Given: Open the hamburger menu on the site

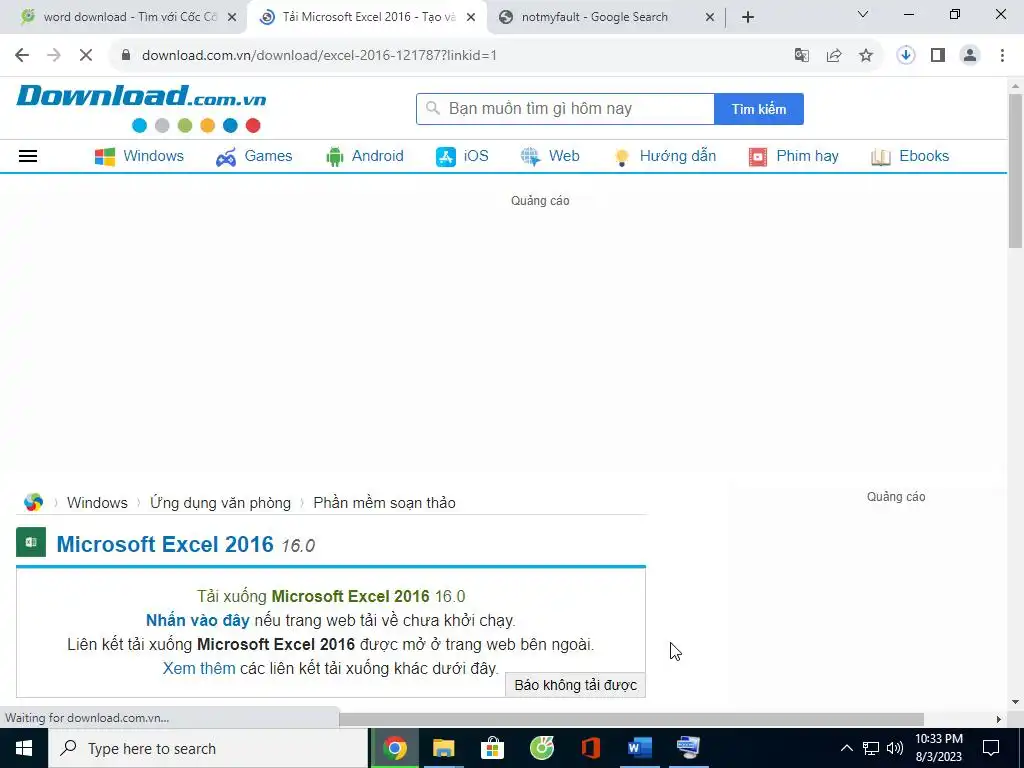Looking at the screenshot, I should point(28,156).
